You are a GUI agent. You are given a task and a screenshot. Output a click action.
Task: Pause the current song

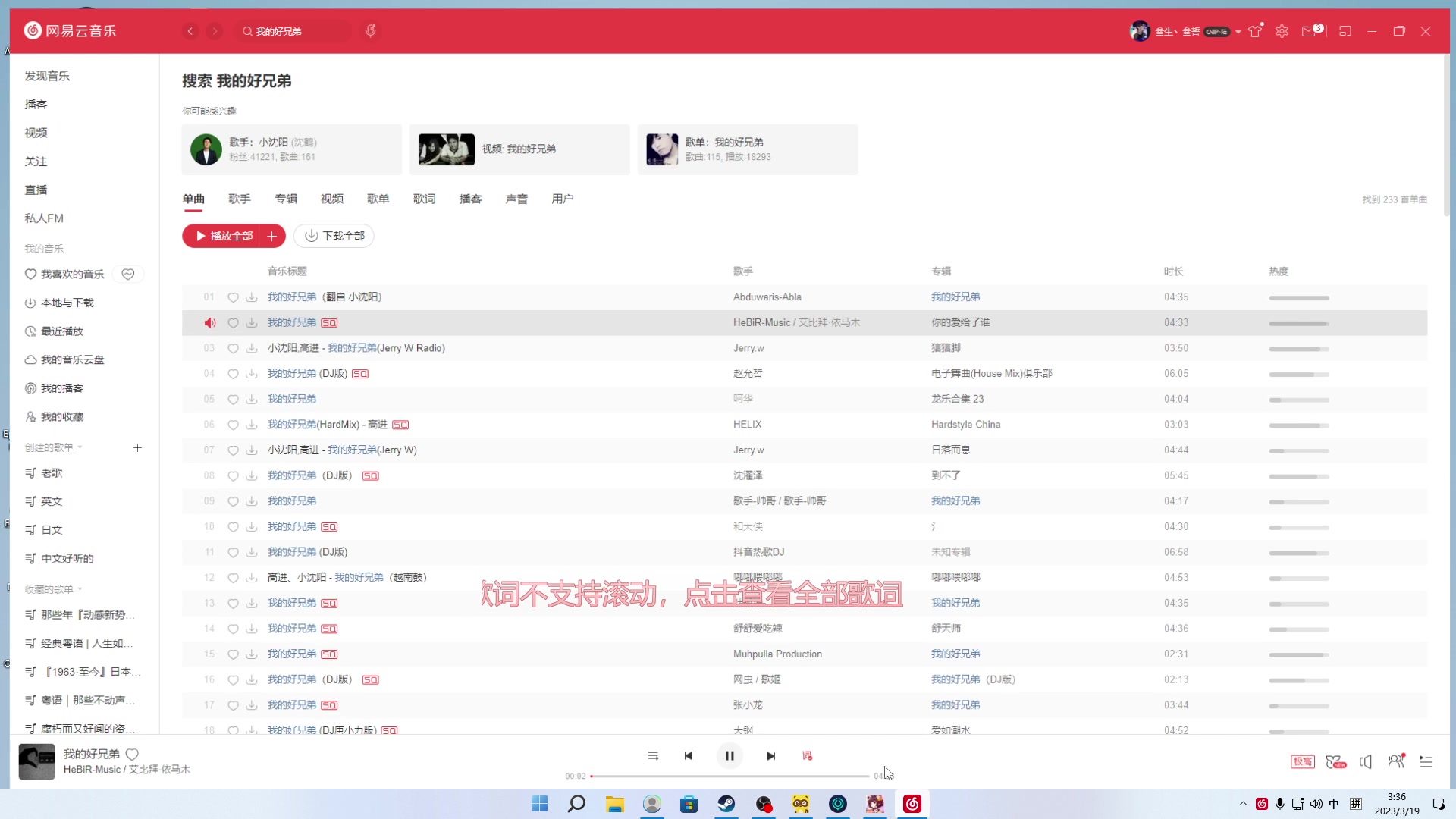tap(730, 756)
